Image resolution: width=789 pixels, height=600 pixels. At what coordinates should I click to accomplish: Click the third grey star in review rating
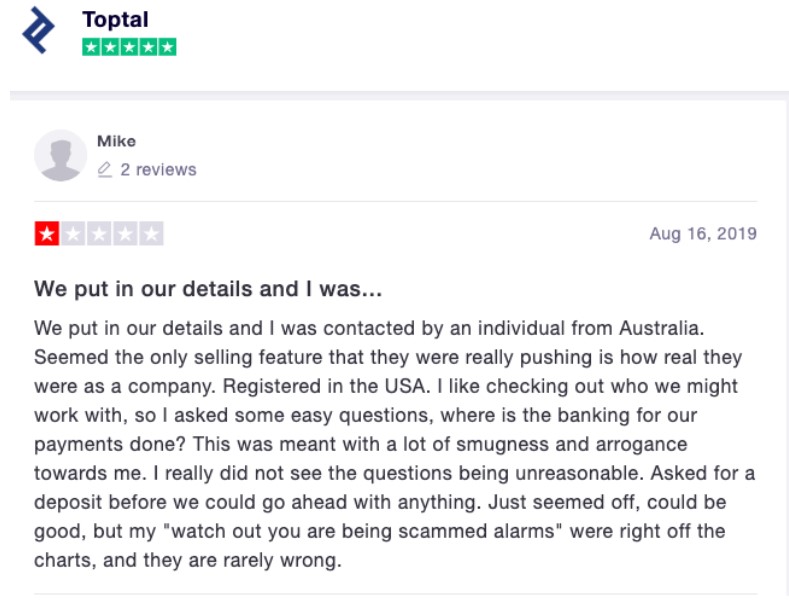tap(99, 234)
